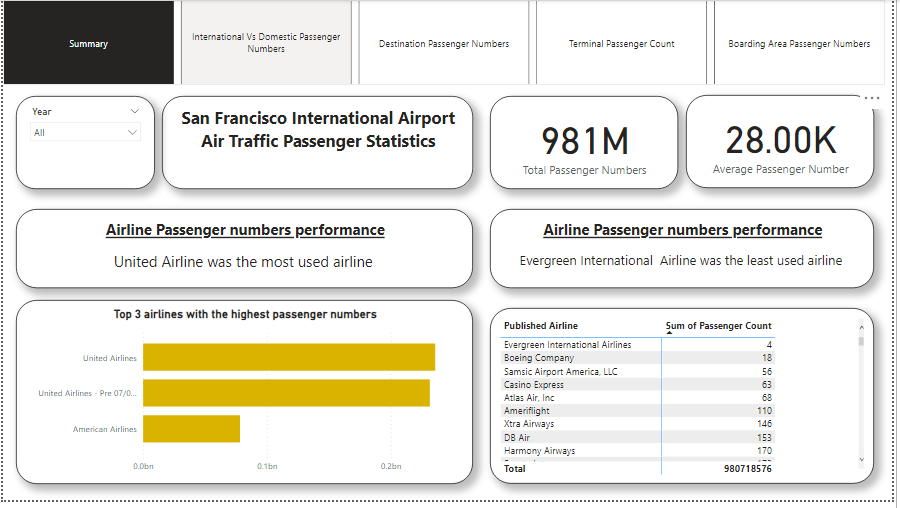Click the ascending sort arrow under Passenger Count

(669, 333)
